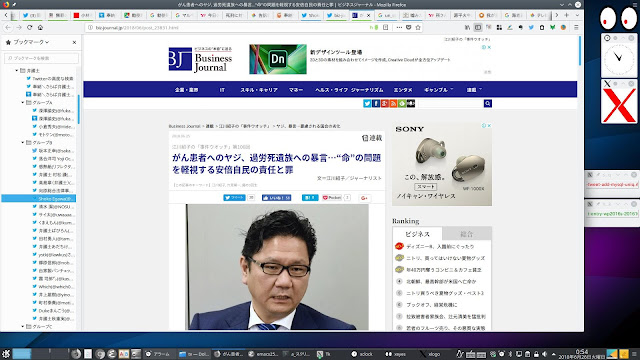
Task: Open the 企業・業界 navigation item
Action: click(187, 90)
